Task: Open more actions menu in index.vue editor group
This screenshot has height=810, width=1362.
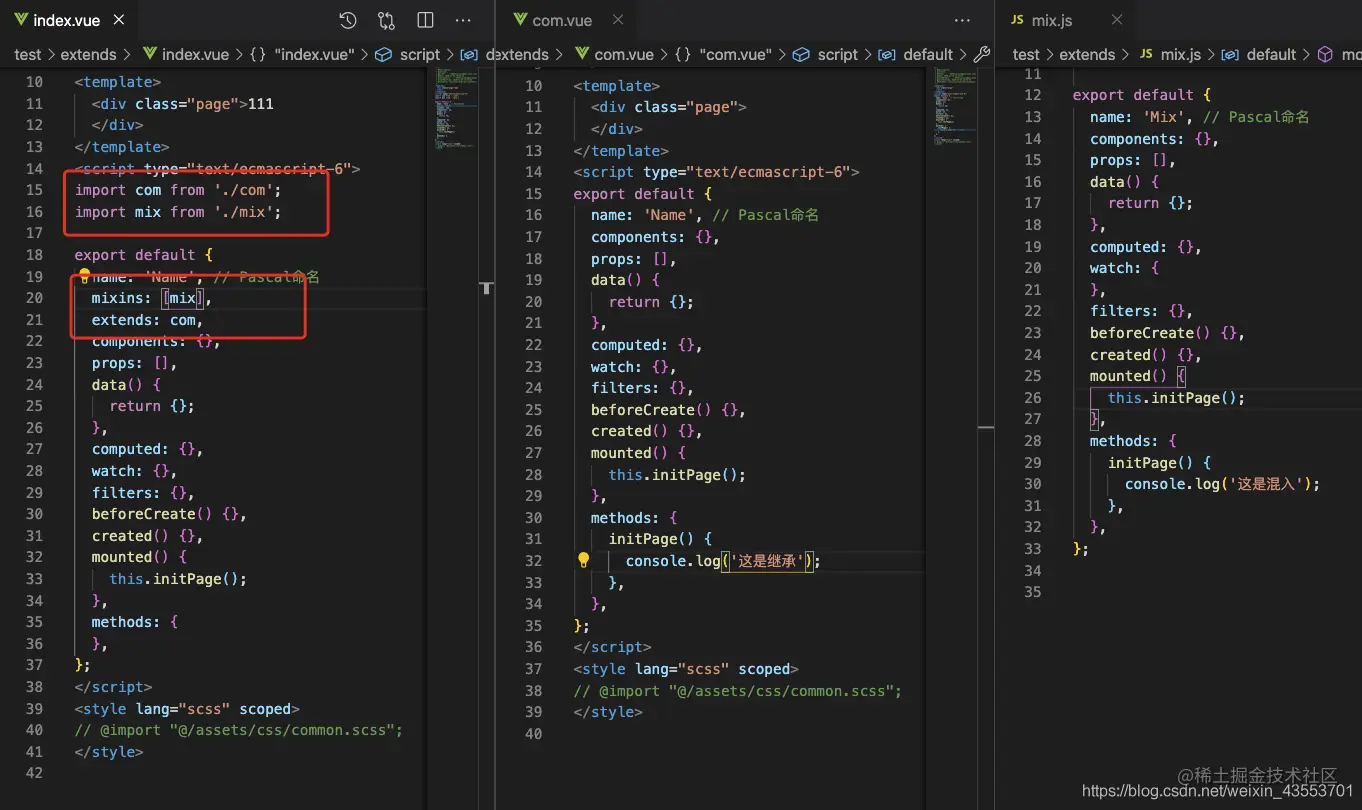Action: point(463,20)
